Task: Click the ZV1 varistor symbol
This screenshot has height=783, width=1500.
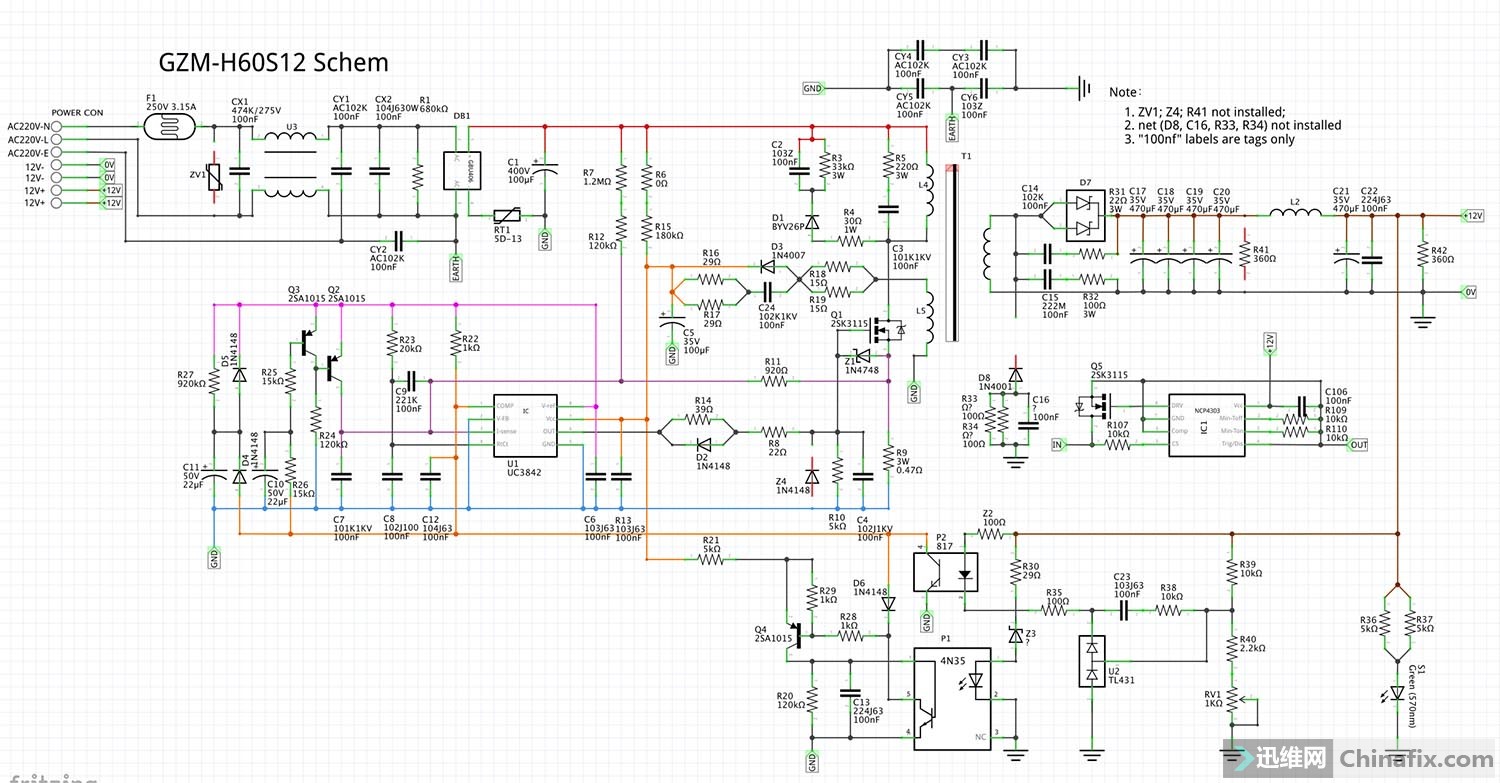Action: coord(216,179)
